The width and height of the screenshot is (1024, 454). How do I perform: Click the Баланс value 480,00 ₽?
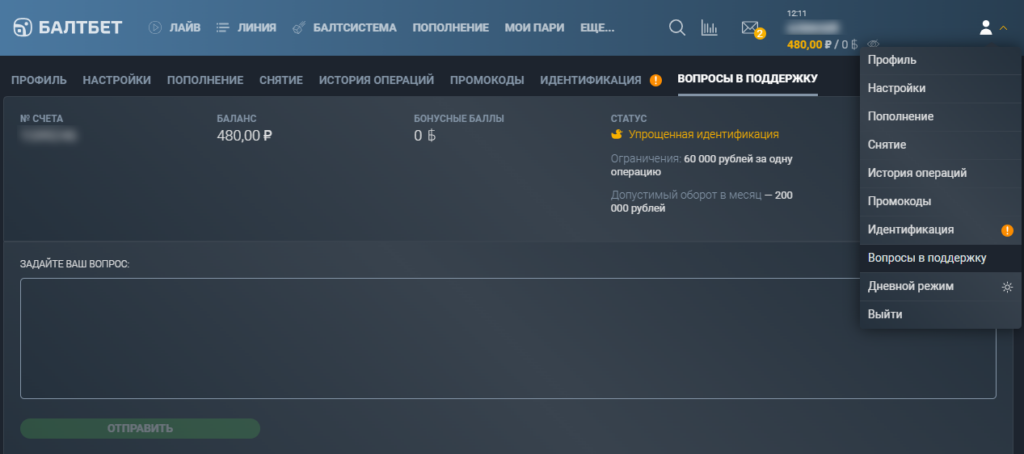click(244, 135)
